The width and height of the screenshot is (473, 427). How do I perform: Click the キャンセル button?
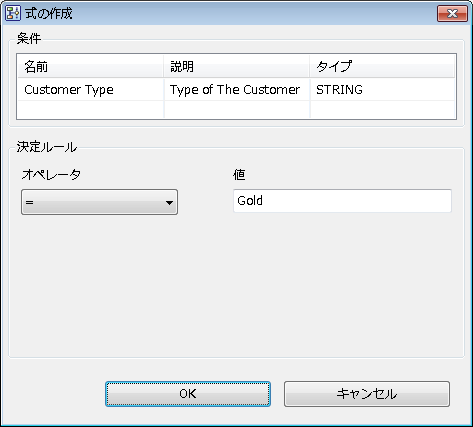[x=367, y=394]
